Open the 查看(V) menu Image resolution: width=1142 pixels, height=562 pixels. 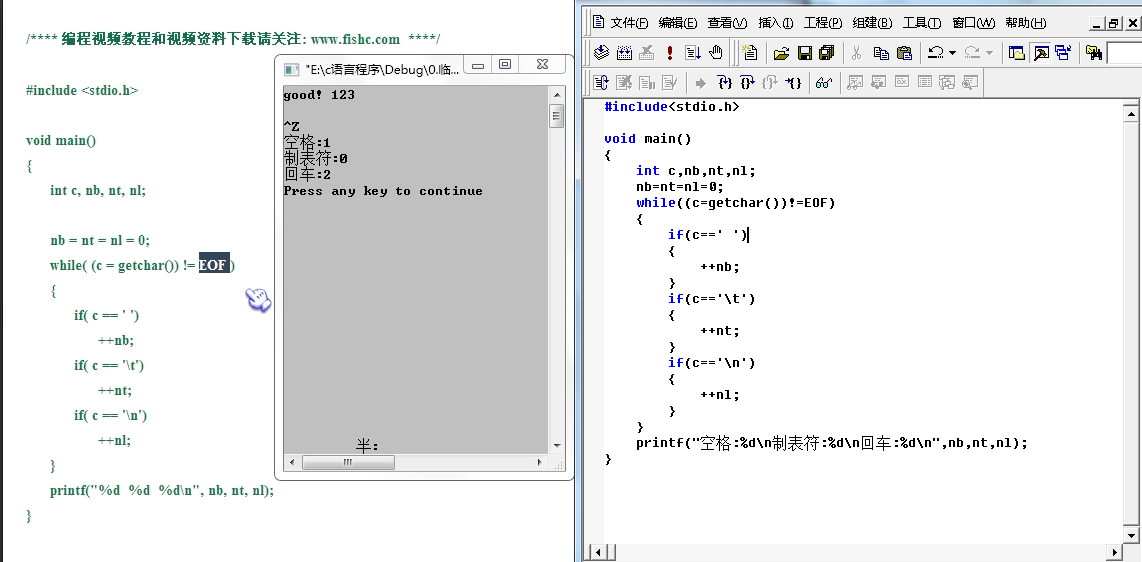(728, 23)
